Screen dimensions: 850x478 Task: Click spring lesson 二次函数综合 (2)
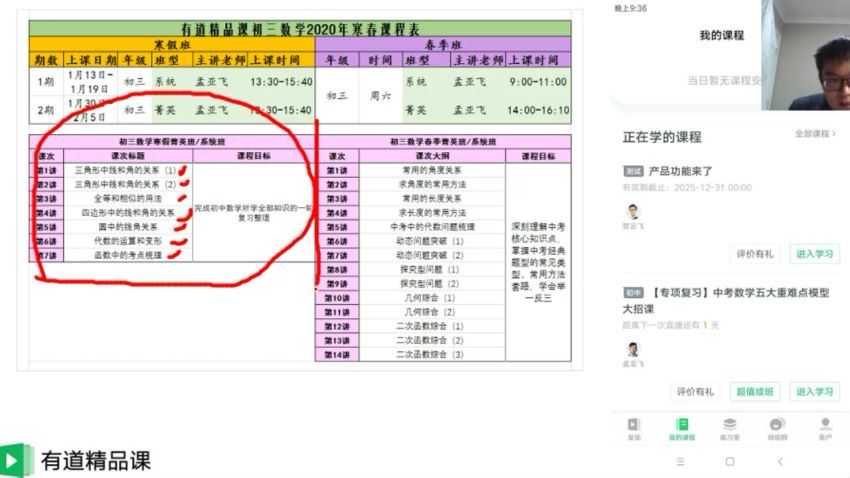coord(430,340)
